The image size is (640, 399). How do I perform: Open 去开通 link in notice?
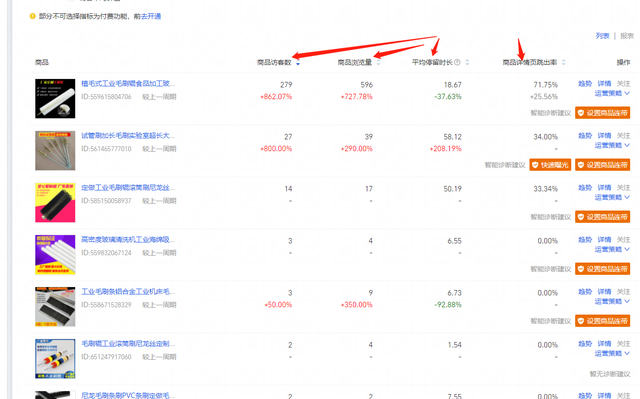(151, 16)
